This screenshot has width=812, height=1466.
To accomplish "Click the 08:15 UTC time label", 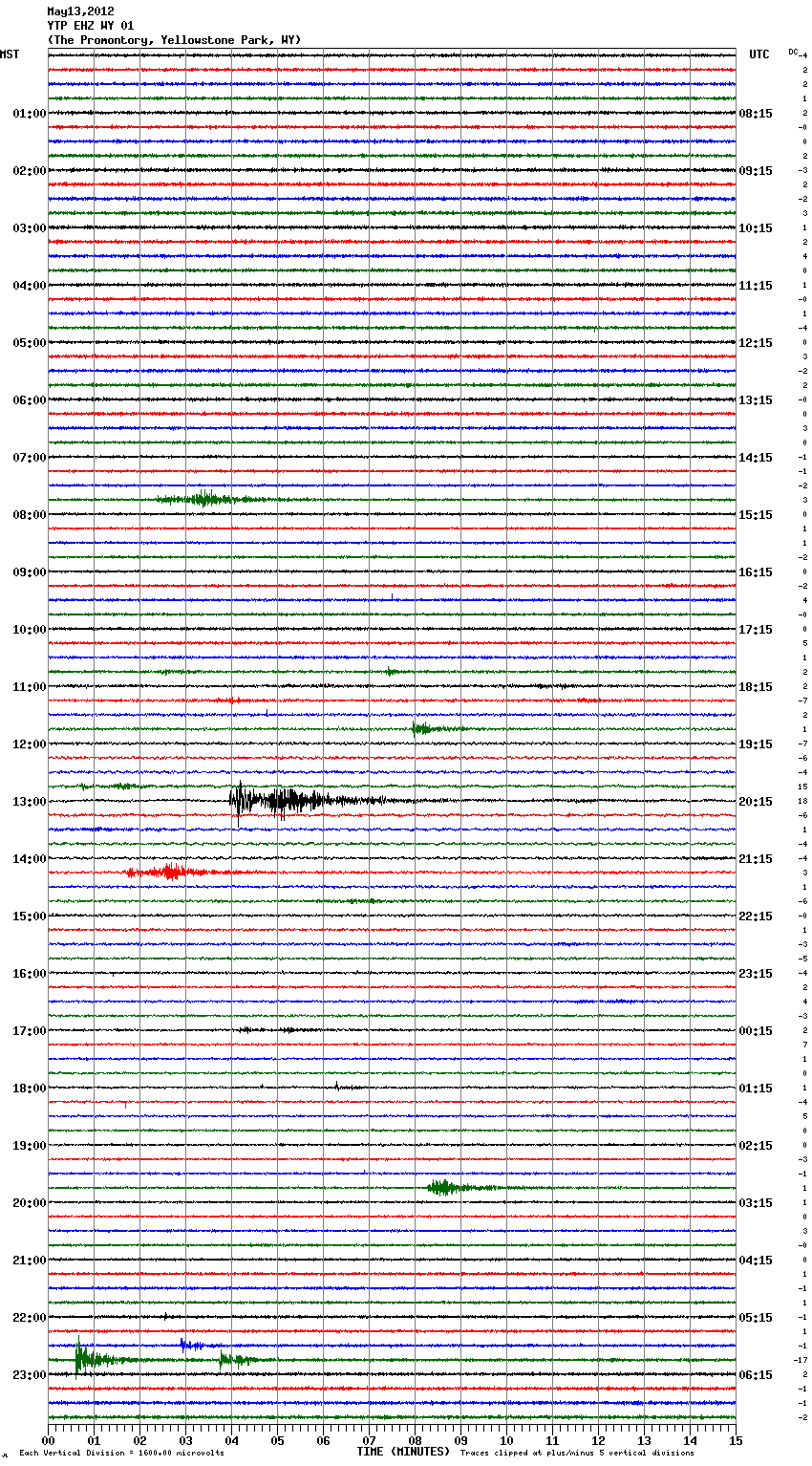I will tap(756, 114).
